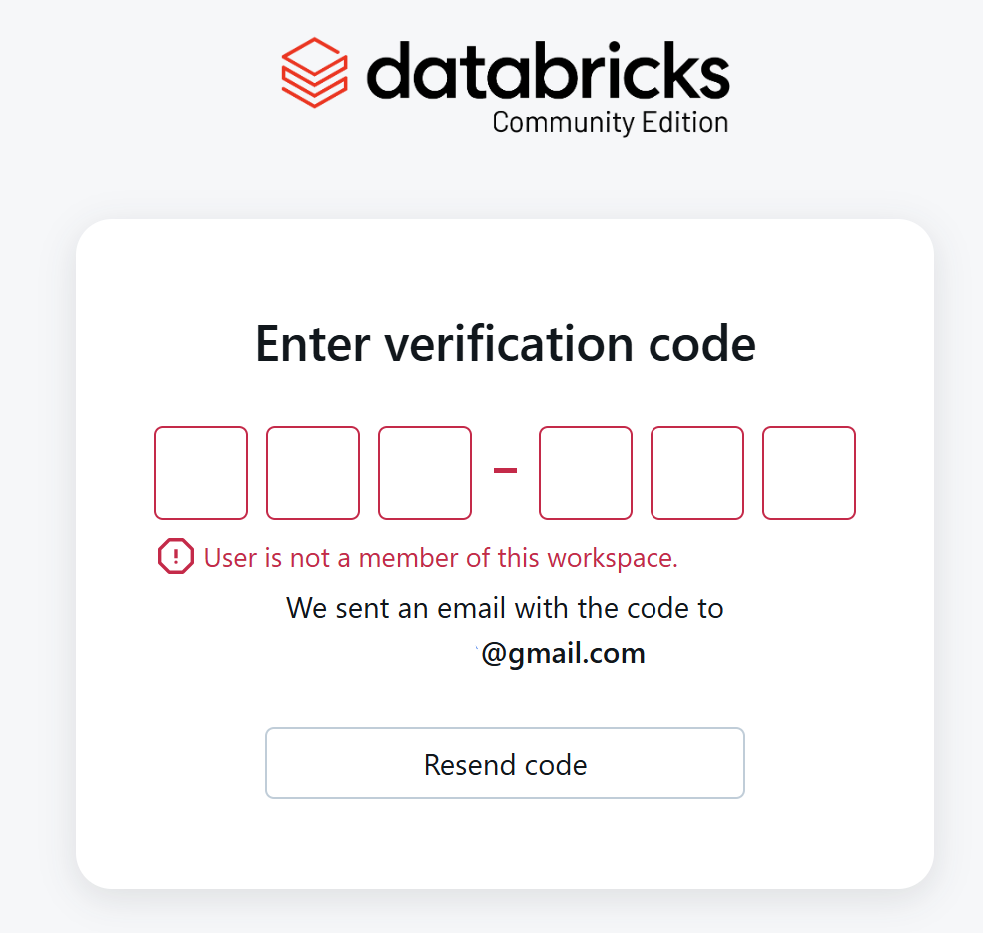Click the "Enter verification code" heading
Image resolution: width=983 pixels, height=933 pixels.
505,344
